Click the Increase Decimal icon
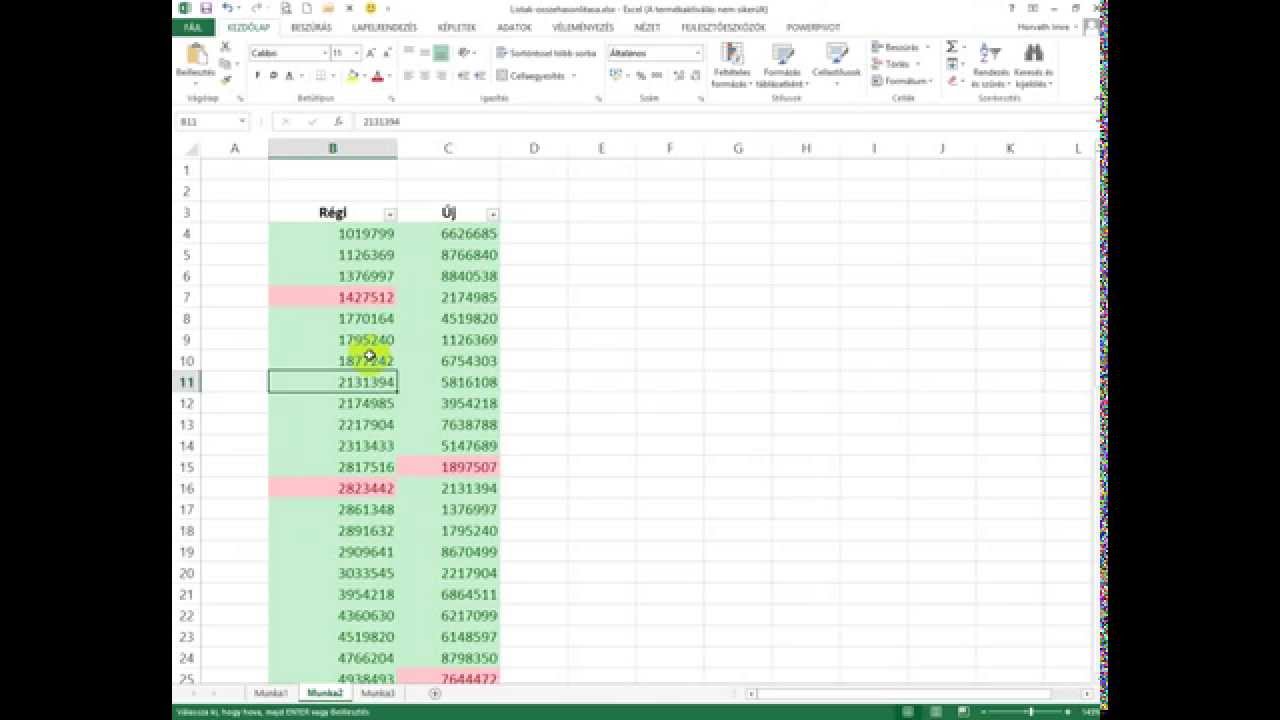Image resolution: width=1280 pixels, height=720 pixels. (679, 76)
